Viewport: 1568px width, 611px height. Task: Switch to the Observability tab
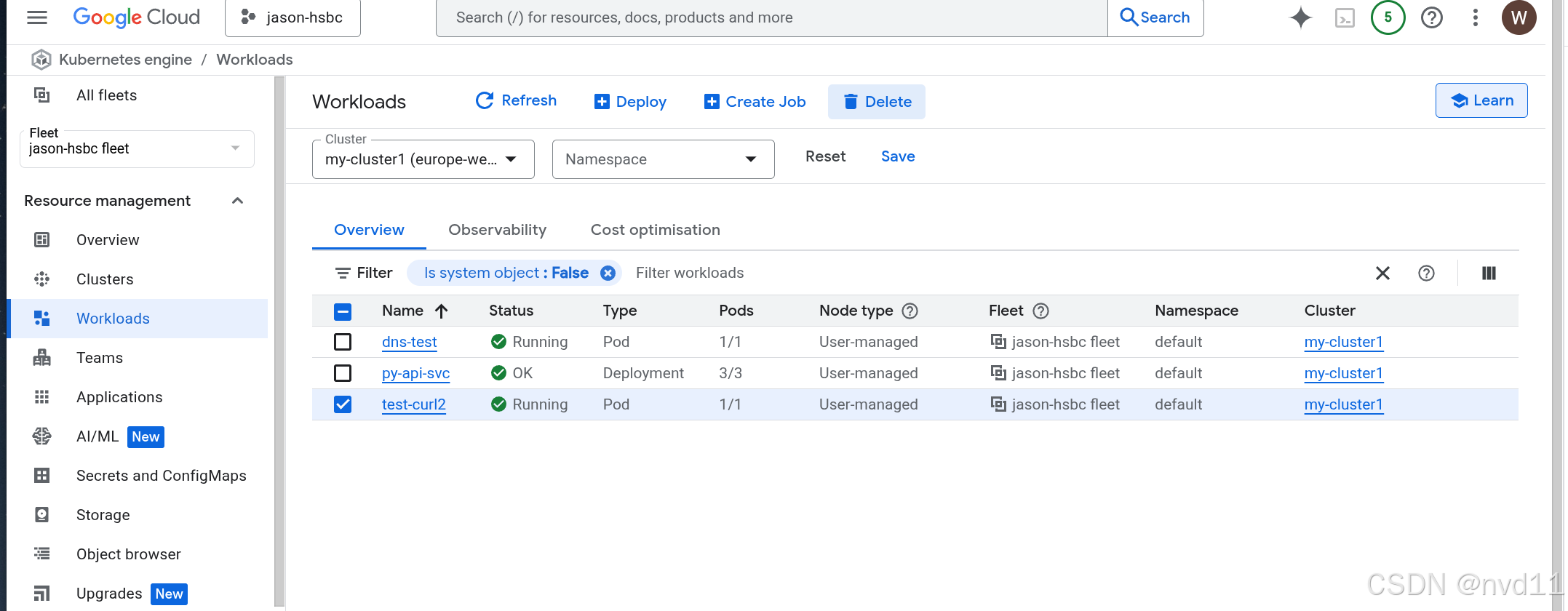[497, 230]
